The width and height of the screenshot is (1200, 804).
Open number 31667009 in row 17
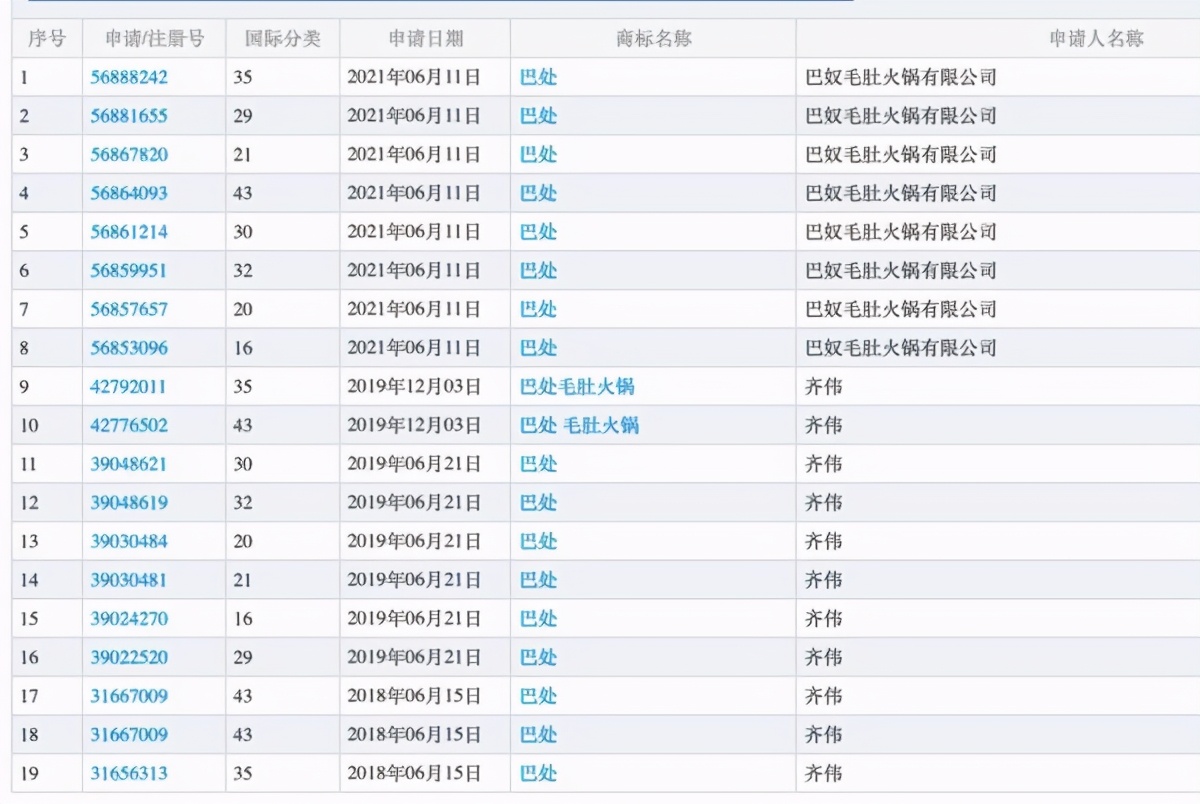coord(129,696)
